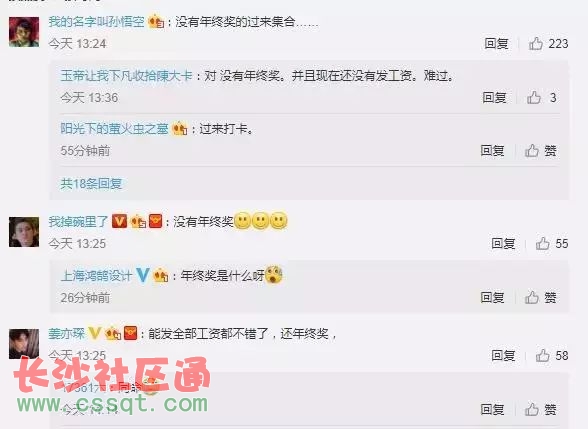Reply to 我的名字叫孙悟空's comment
This screenshot has height=429, width=588.
(x=496, y=44)
